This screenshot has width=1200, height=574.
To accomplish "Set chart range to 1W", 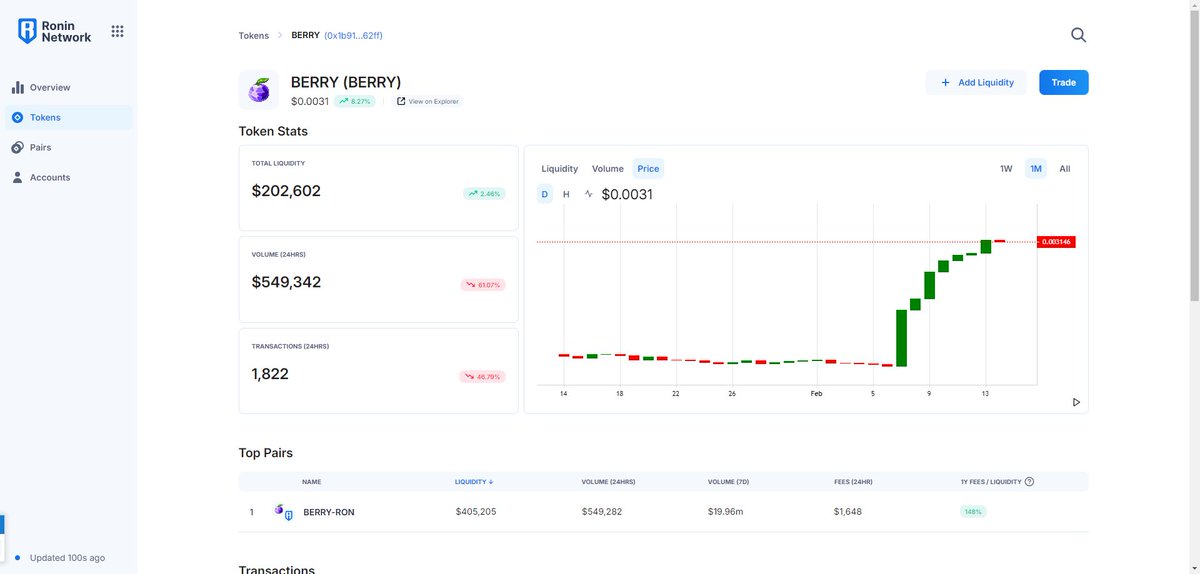I will (1006, 169).
